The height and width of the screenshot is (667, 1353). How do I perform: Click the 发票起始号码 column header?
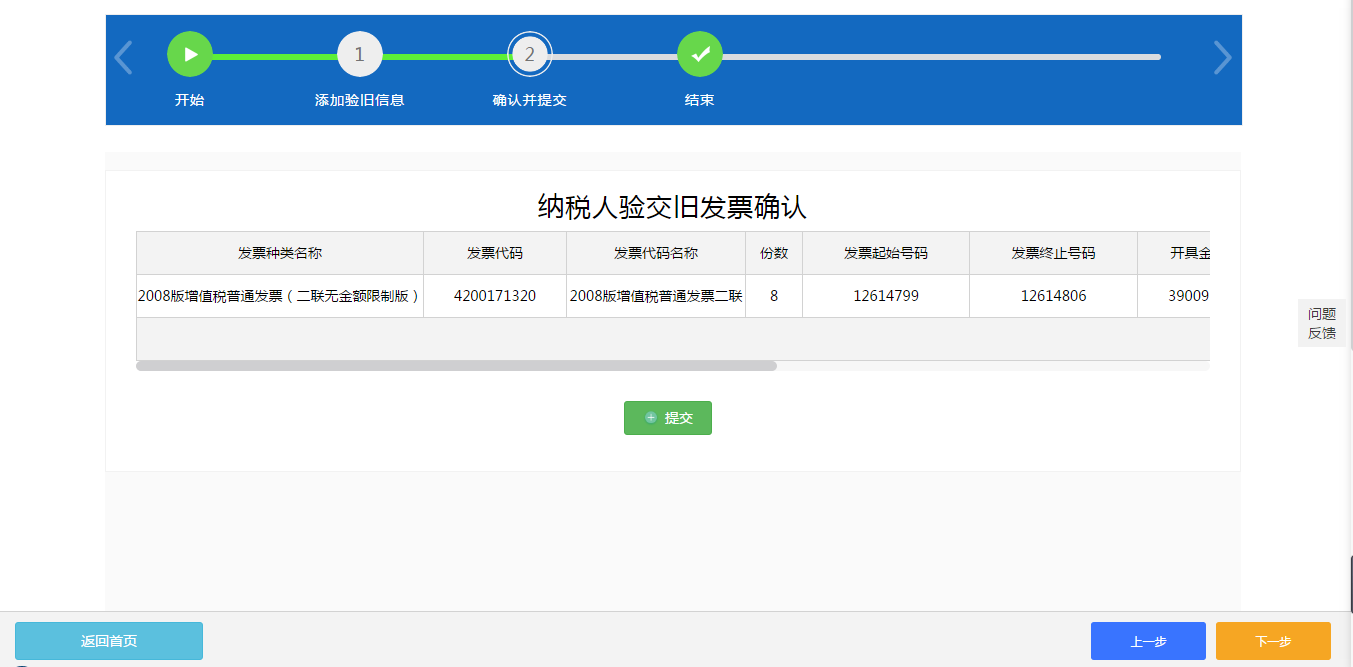pyautogui.click(x=886, y=253)
